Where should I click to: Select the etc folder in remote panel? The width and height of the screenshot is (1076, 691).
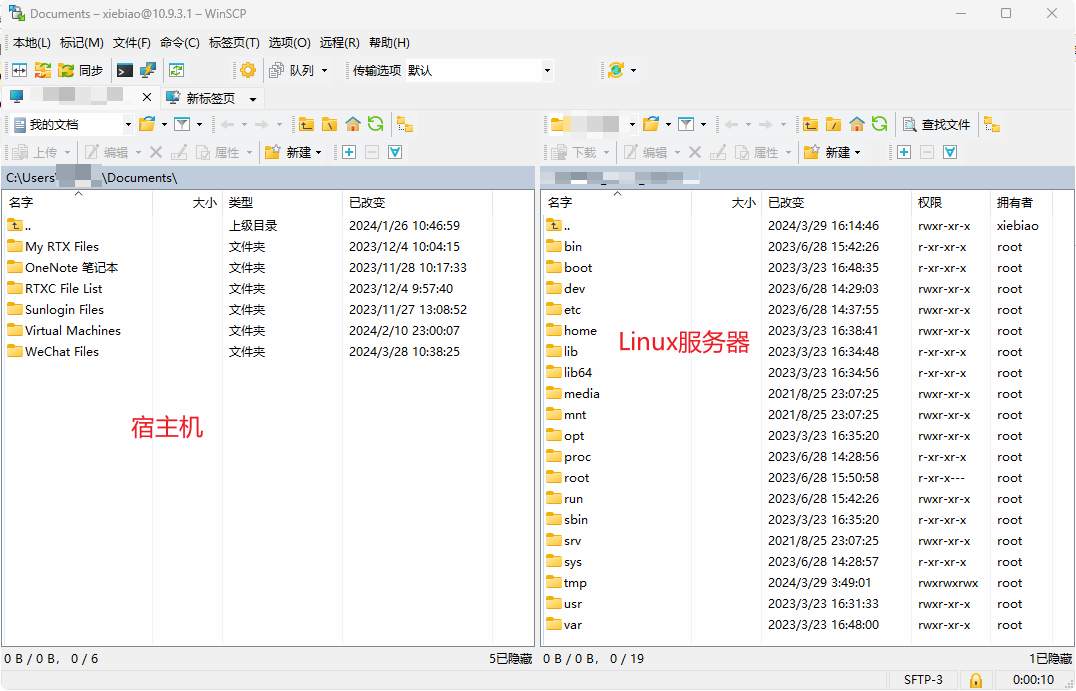tap(572, 310)
